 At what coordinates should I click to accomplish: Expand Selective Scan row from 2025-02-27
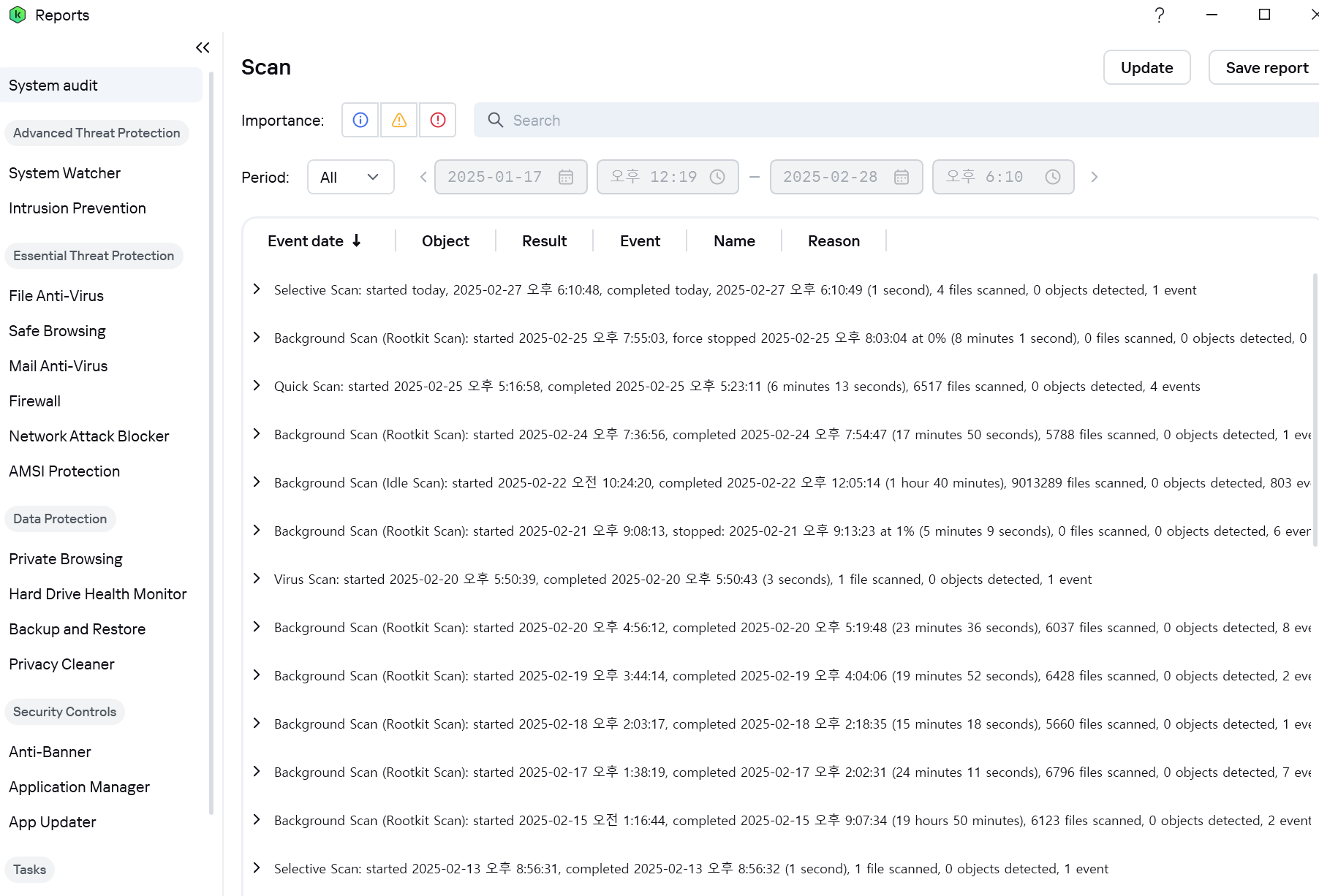coord(257,289)
